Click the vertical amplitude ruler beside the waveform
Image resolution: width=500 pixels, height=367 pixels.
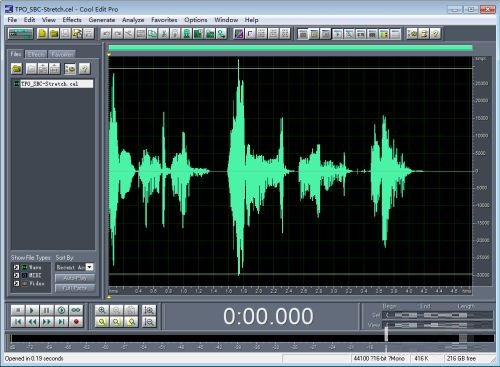click(482, 171)
